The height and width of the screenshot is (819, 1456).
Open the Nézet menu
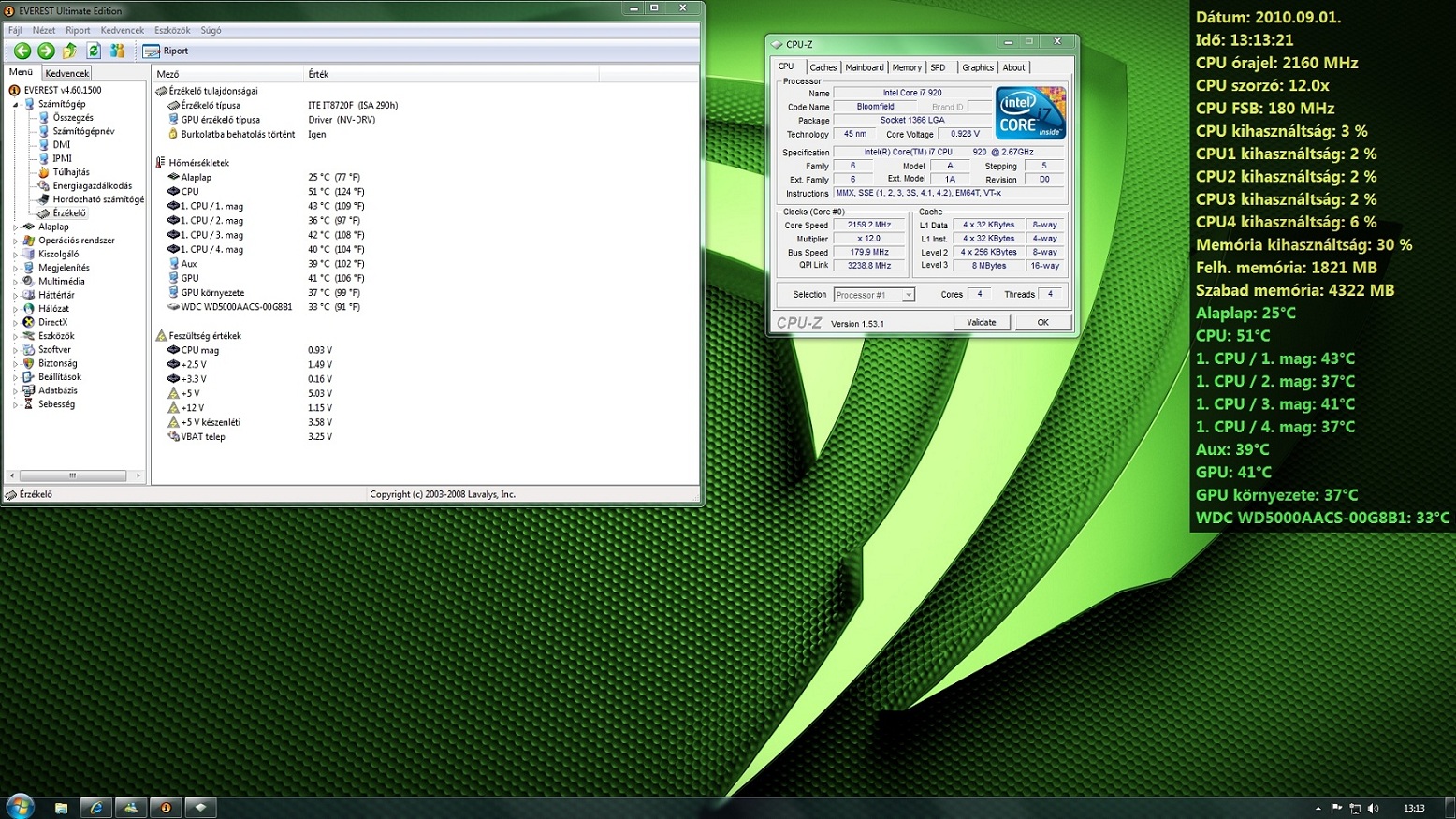coord(44,30)
